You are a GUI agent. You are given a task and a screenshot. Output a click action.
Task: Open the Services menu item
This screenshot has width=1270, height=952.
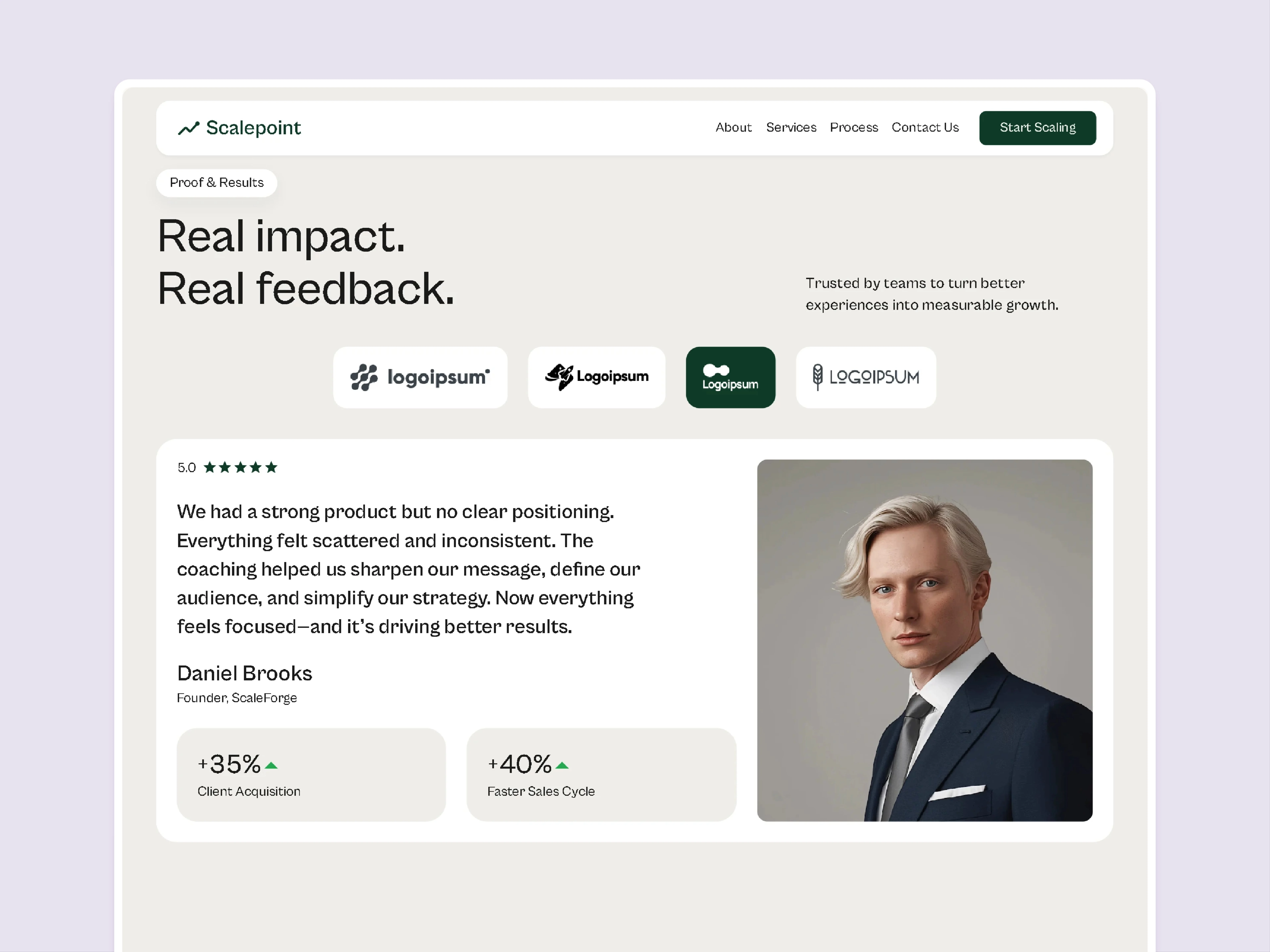[x=791, y=127]
